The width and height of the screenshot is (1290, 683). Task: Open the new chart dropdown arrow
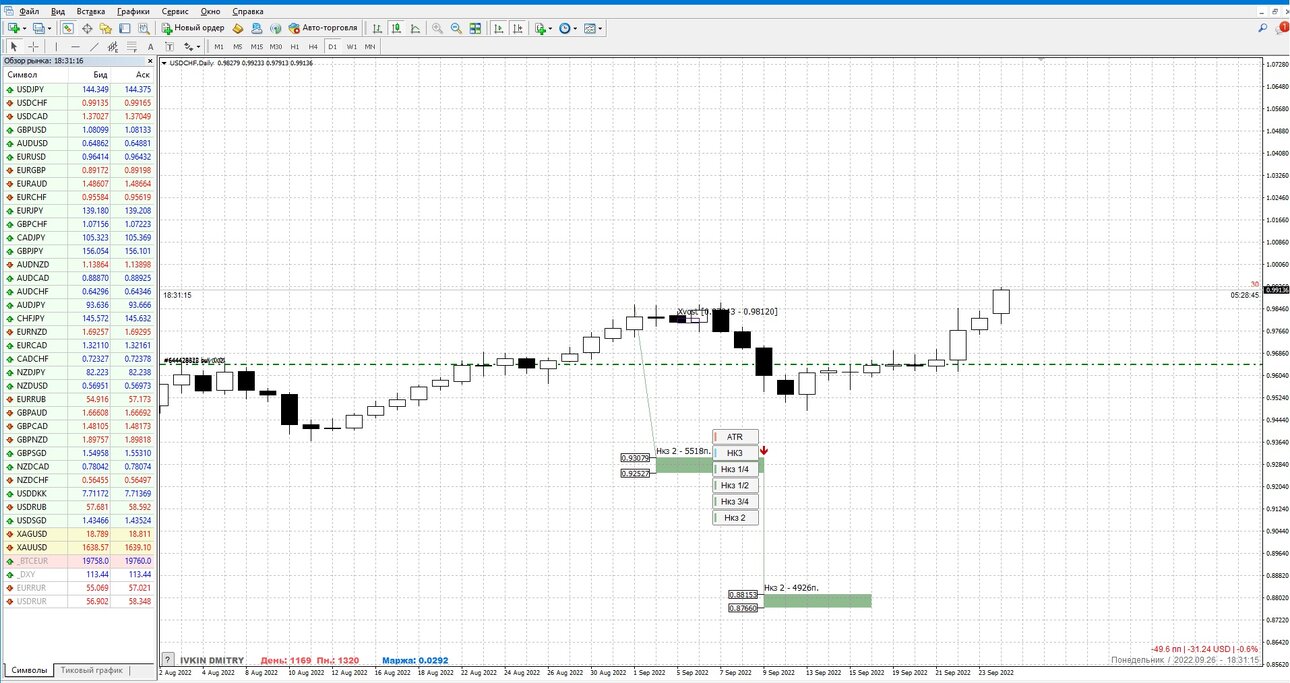tap(24, 28)
